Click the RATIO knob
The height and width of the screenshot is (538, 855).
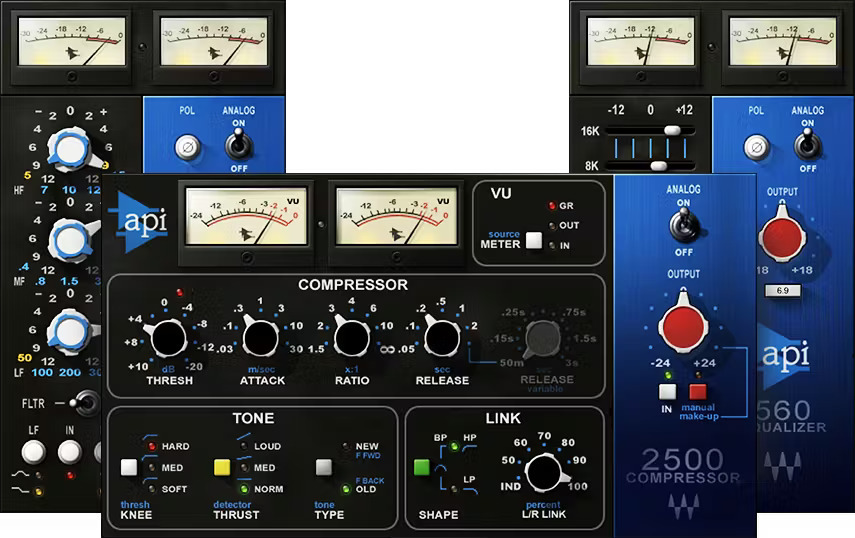tap(352, 340)
